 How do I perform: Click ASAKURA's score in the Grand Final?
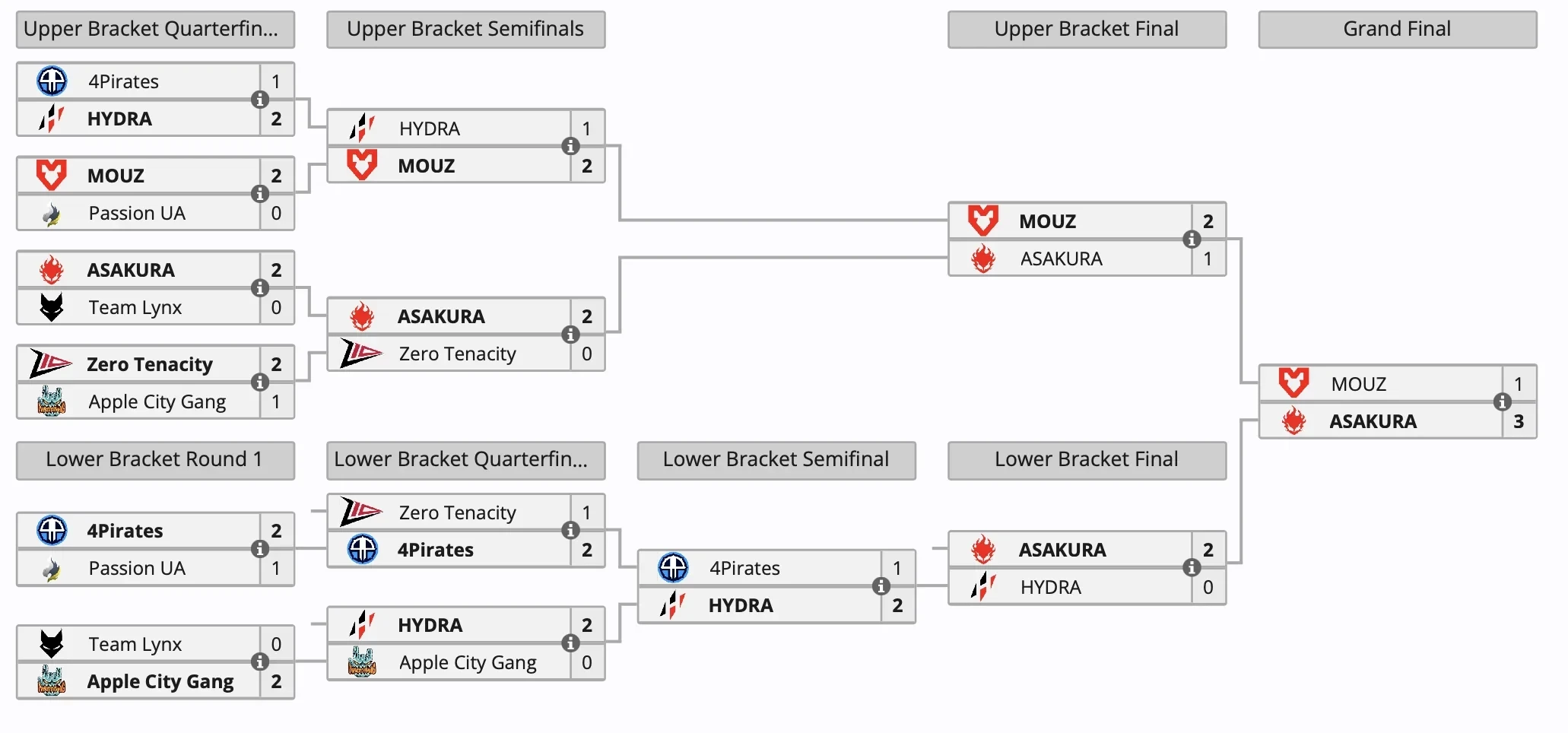coord(1518,421)
